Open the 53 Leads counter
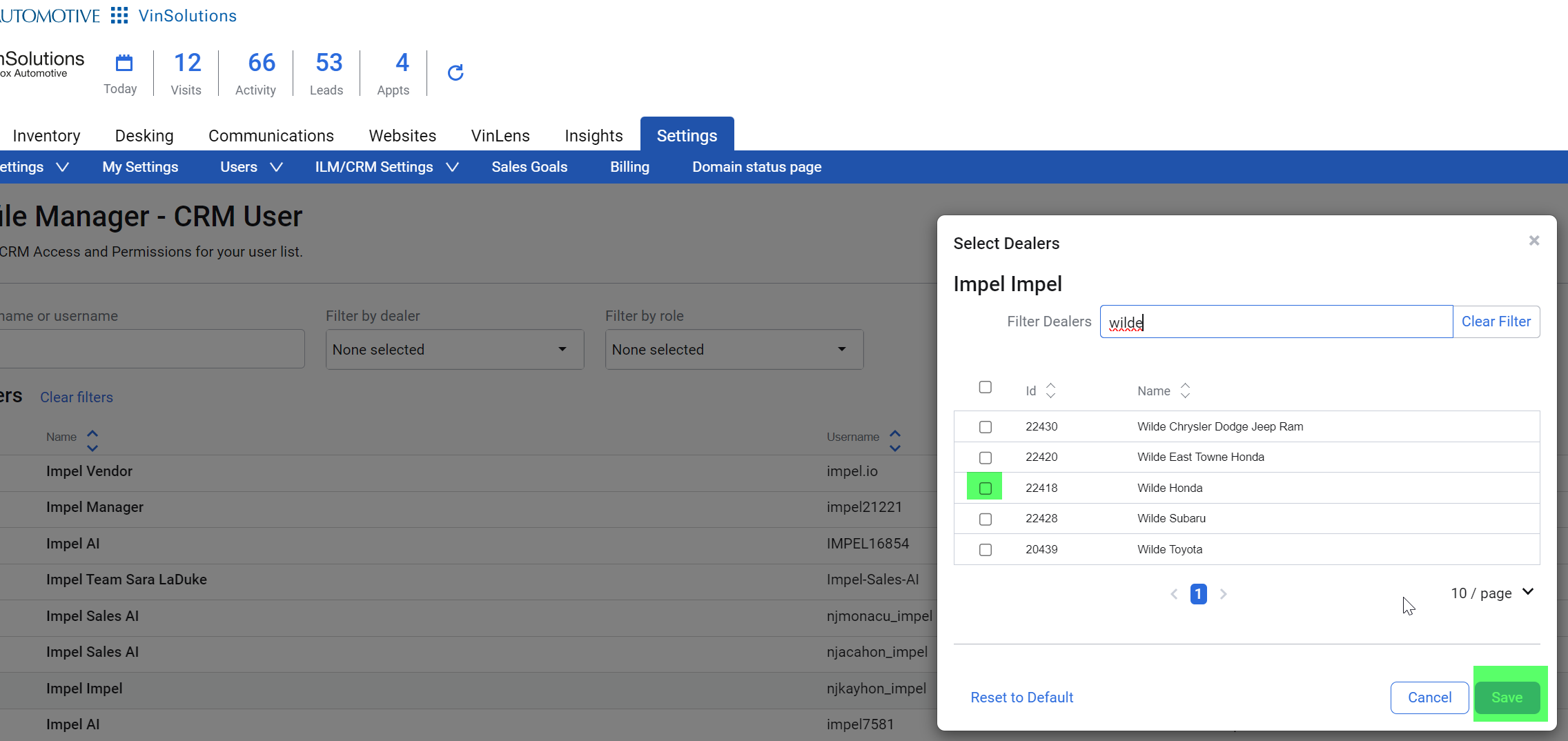 327,73
